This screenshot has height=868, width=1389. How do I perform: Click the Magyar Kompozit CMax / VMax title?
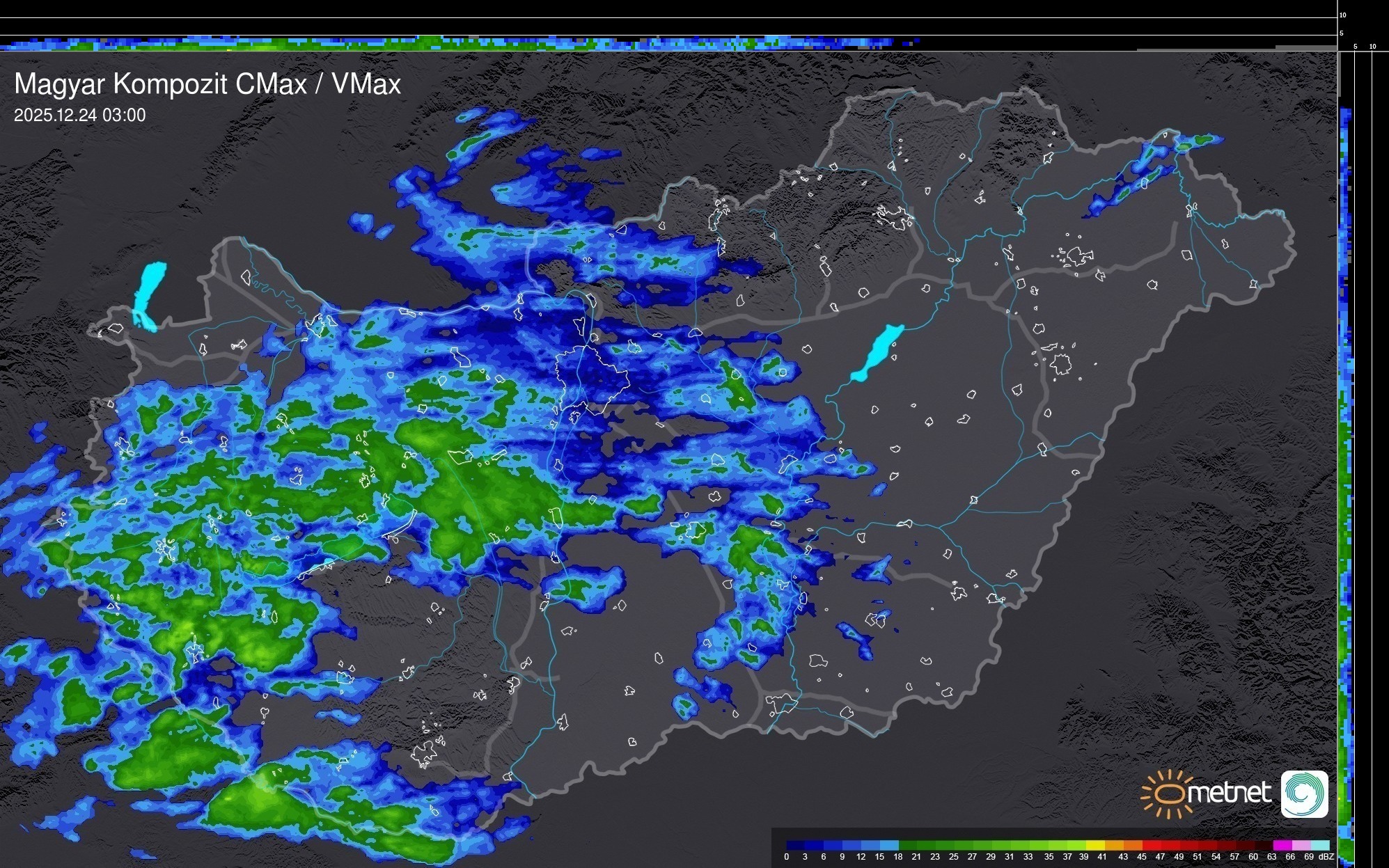click(207, 84)
